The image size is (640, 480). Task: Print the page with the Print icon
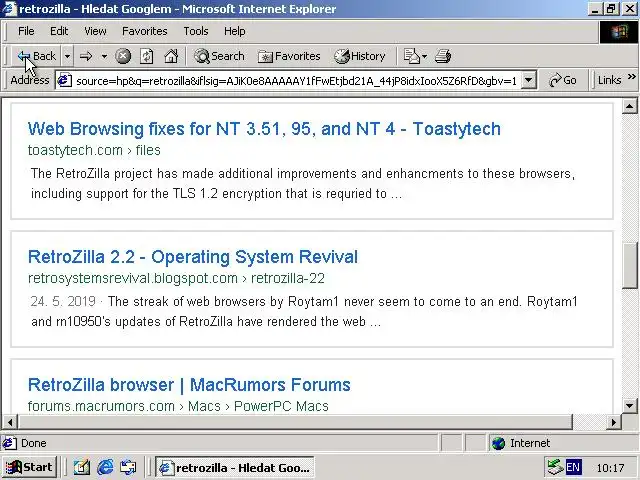pos(443,56)
